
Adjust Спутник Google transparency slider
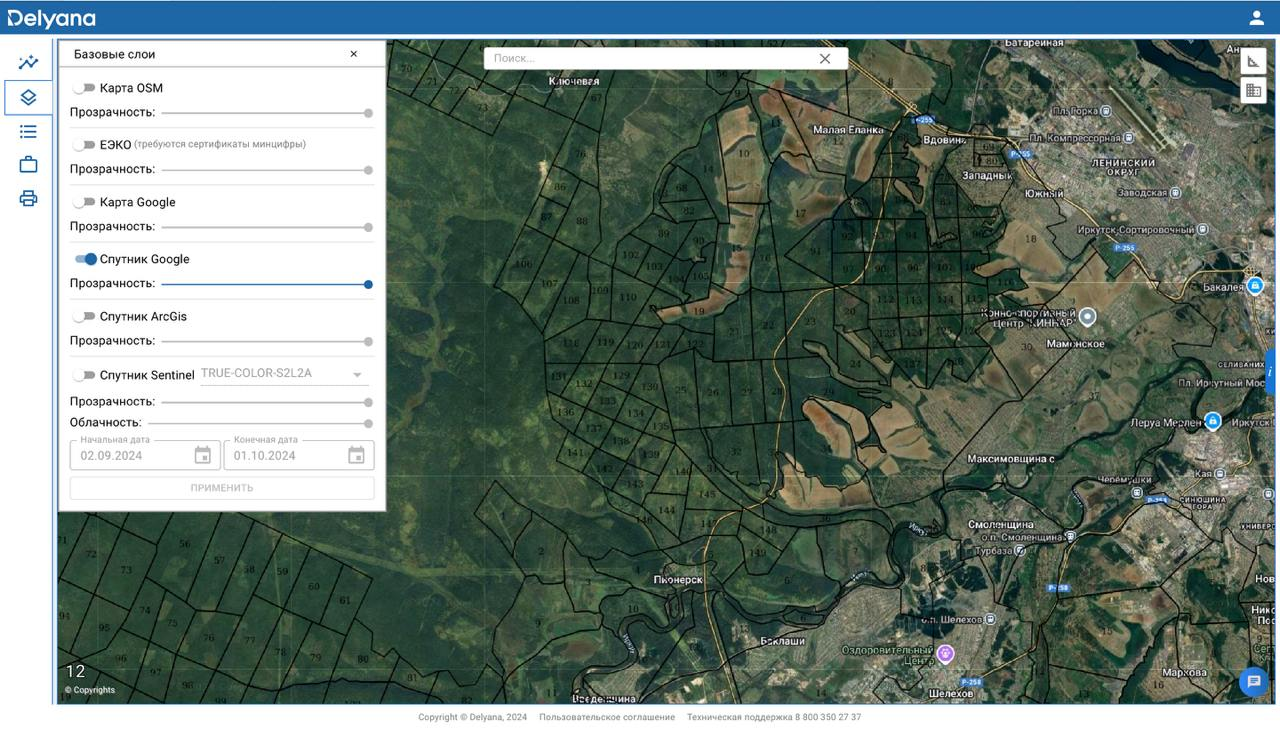[267, 284]
